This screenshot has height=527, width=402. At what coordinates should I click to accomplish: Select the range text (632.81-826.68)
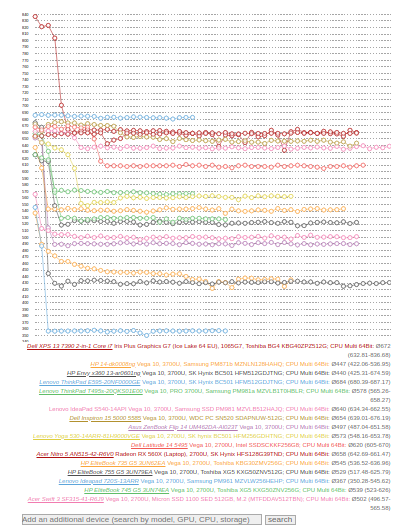(369, 355)
